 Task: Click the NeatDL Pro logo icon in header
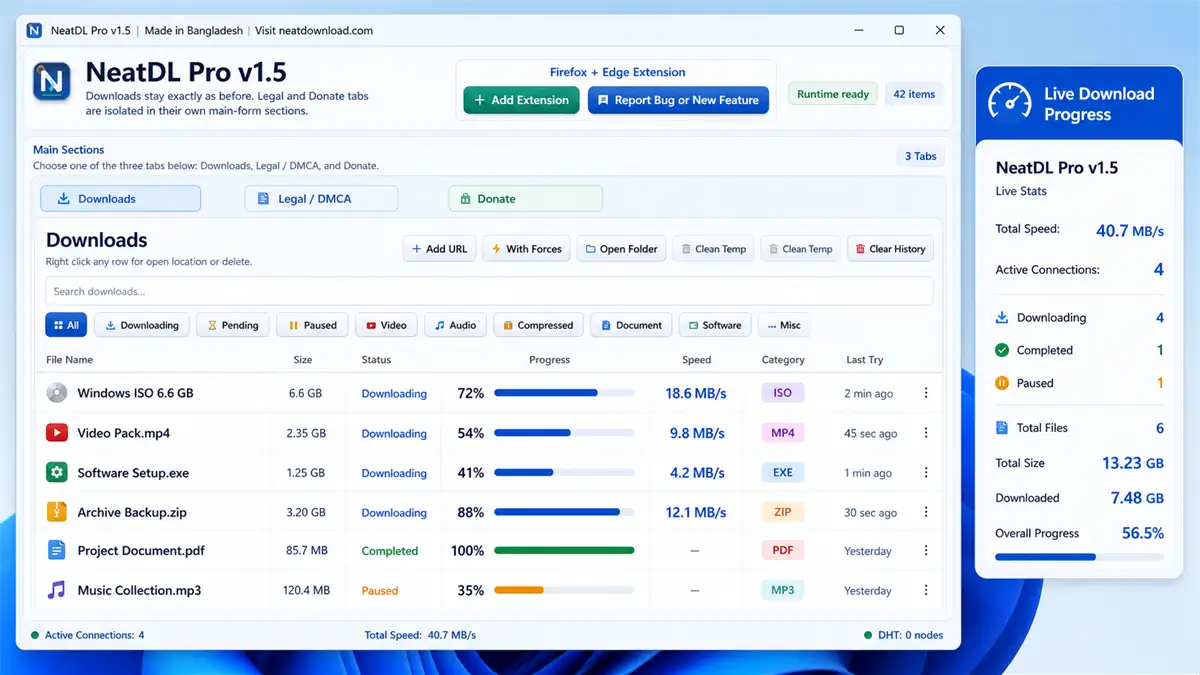[54, 82]
